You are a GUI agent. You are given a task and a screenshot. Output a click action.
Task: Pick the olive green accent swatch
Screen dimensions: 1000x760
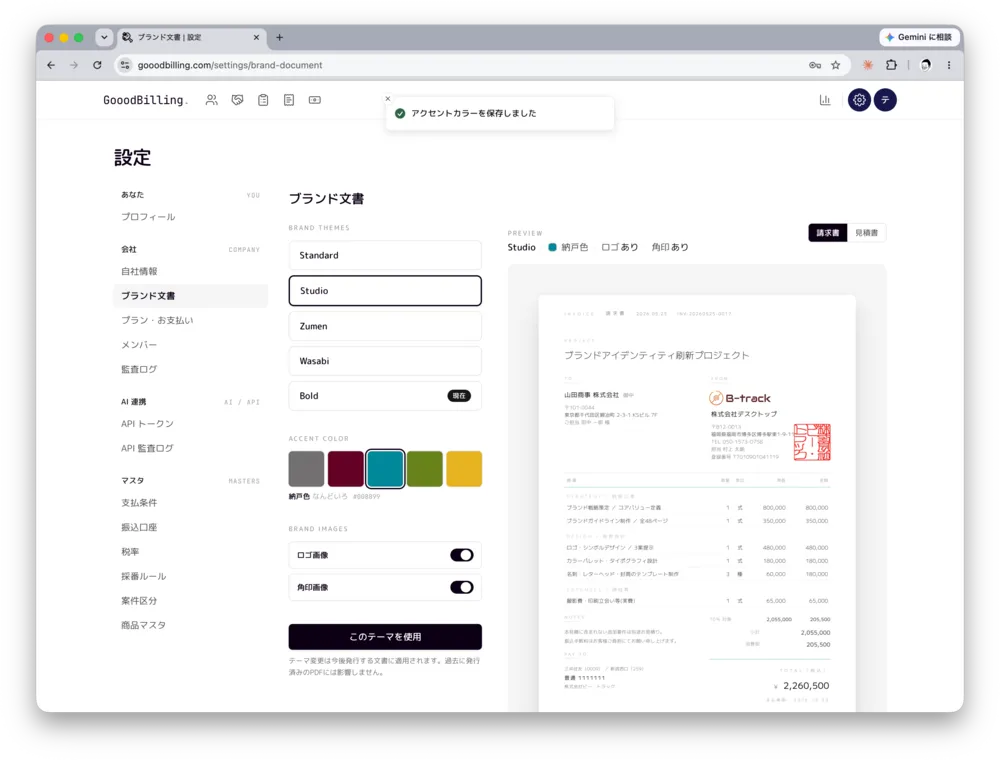(425, 469)
